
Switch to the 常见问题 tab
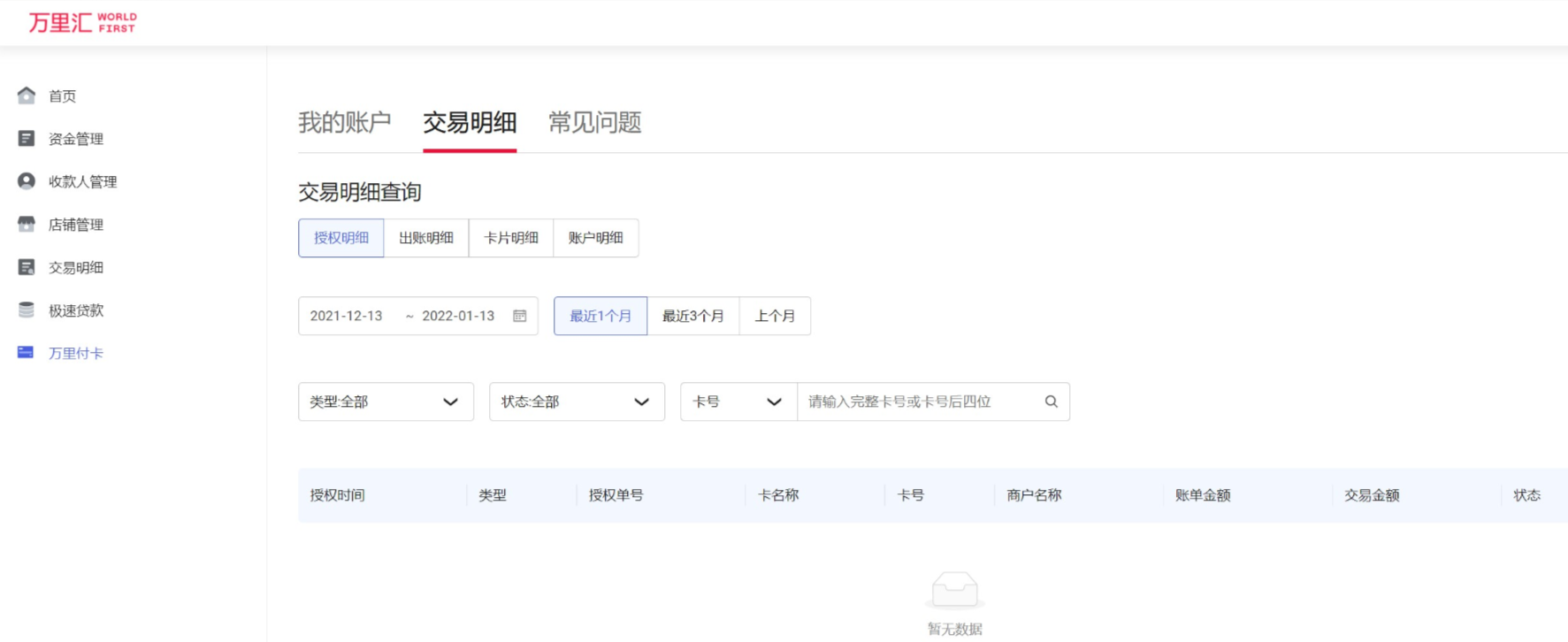595,122
